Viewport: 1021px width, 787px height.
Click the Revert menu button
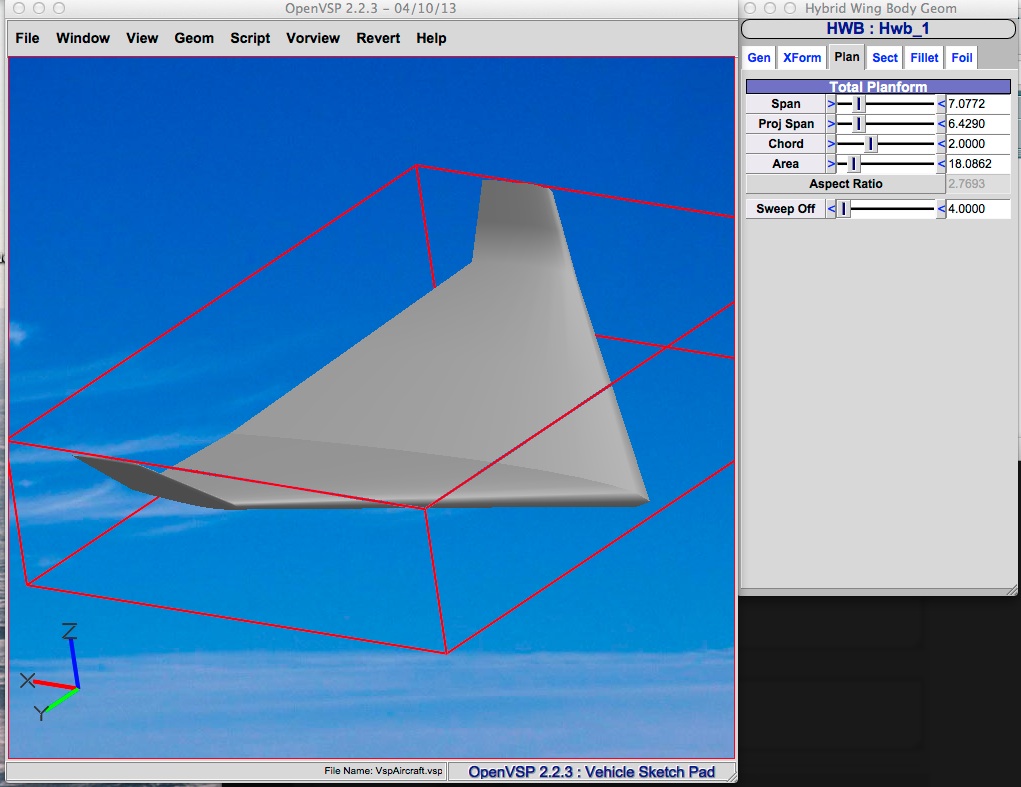[x=378, y=38]
